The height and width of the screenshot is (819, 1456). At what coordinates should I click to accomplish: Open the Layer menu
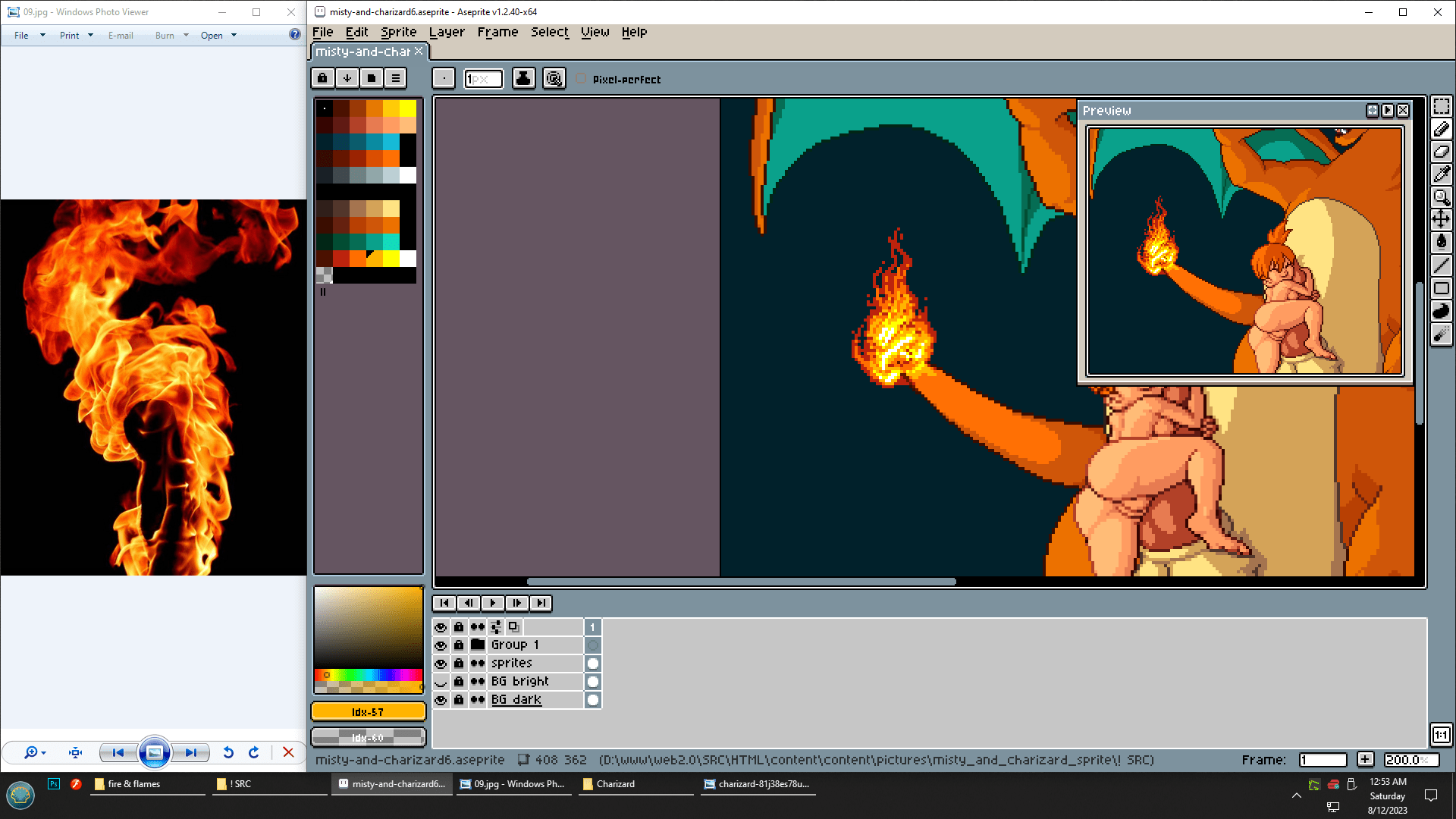[446, 32]
